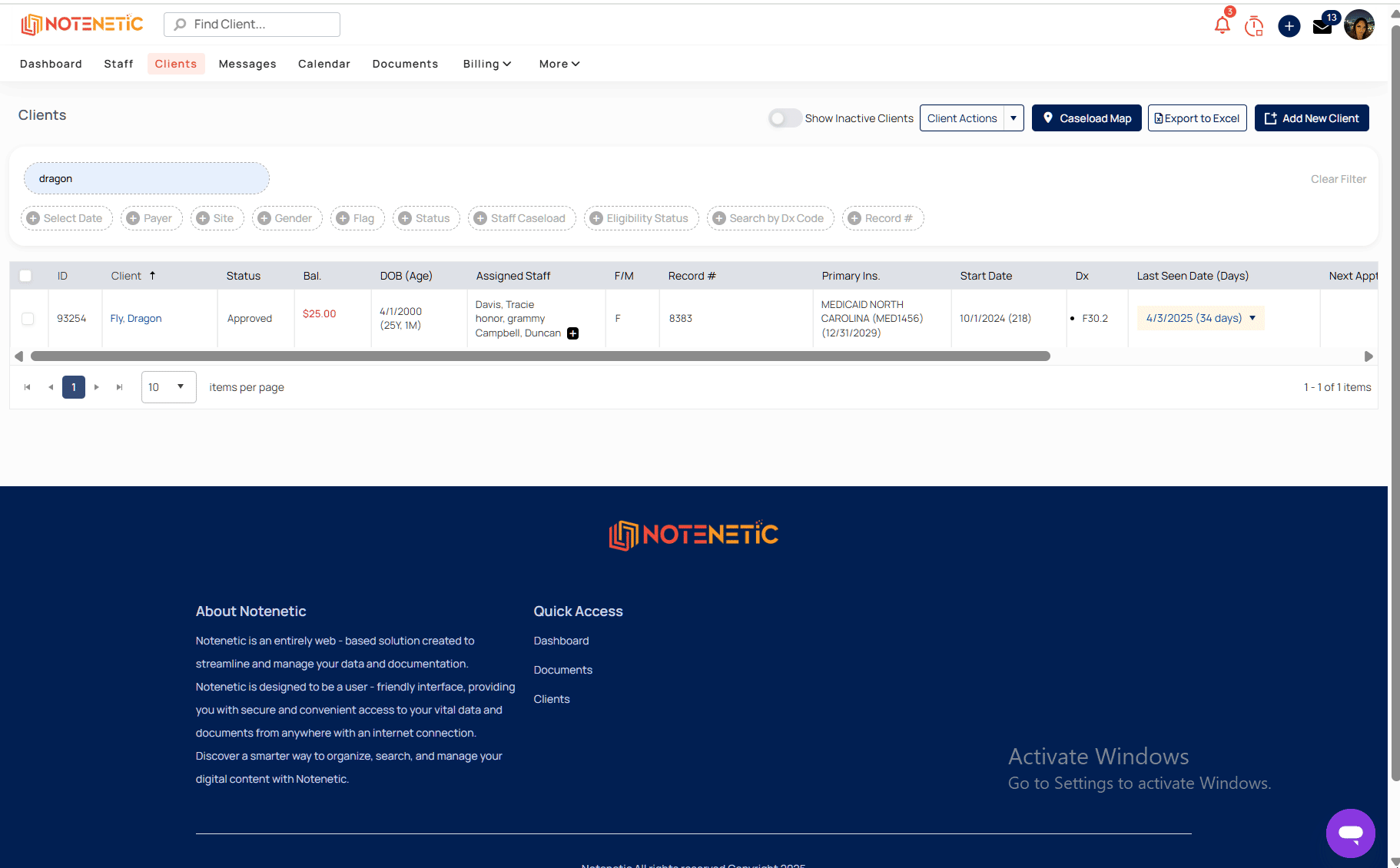Check the select-all checkbox in table header
1400x868 pixels.
pos(25,276)
